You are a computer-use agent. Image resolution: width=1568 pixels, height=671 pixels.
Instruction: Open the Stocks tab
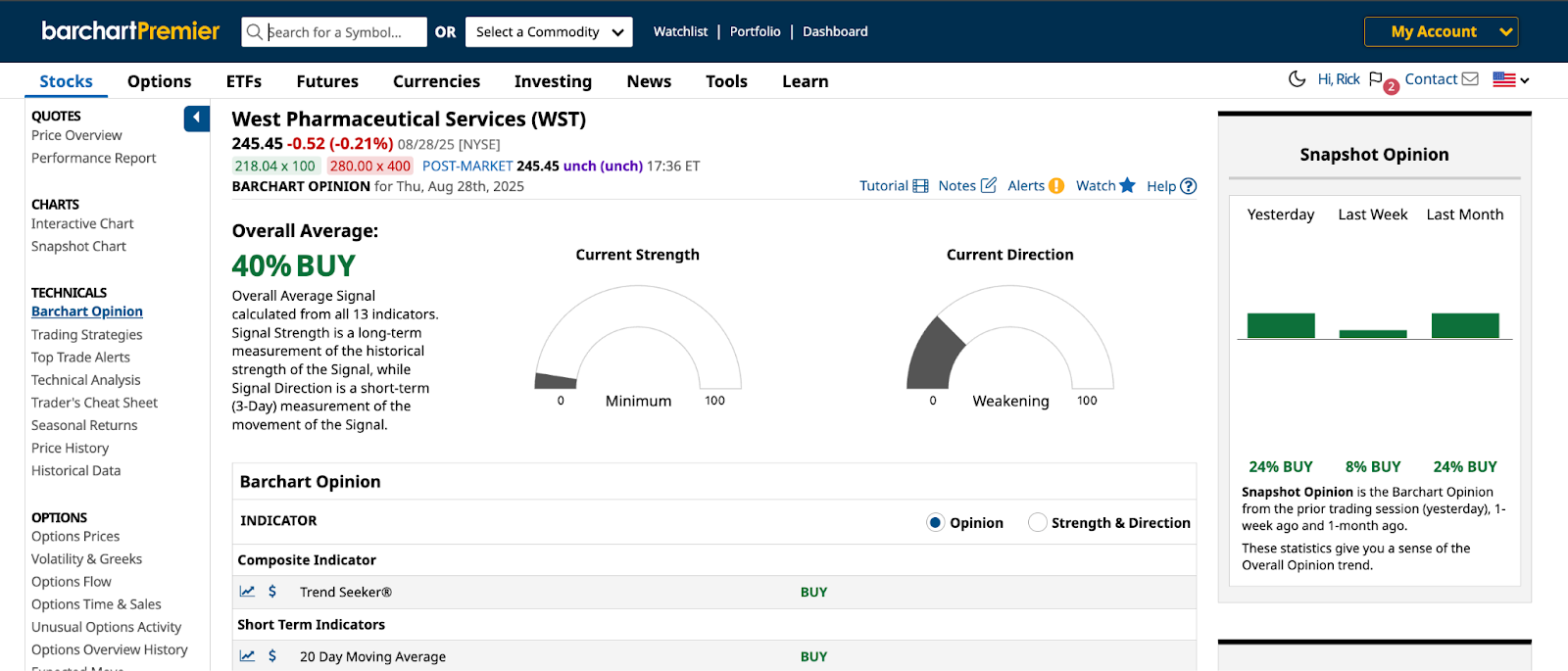(66, 81)
